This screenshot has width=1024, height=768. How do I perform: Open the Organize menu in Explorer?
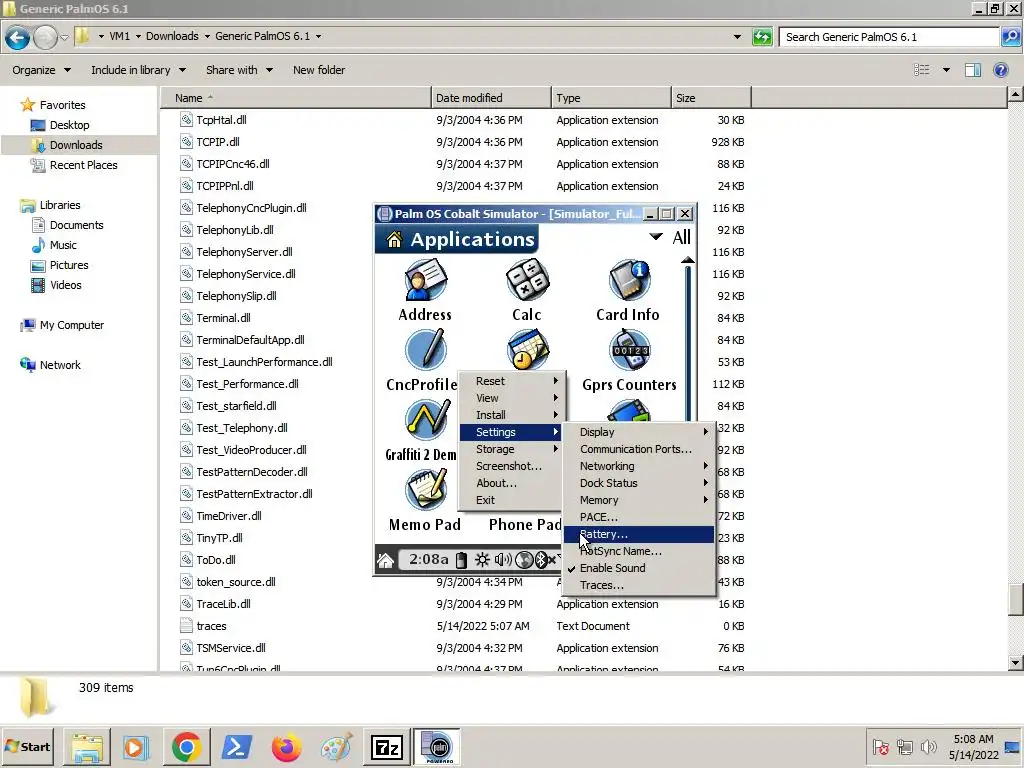(x=41, y=70)
